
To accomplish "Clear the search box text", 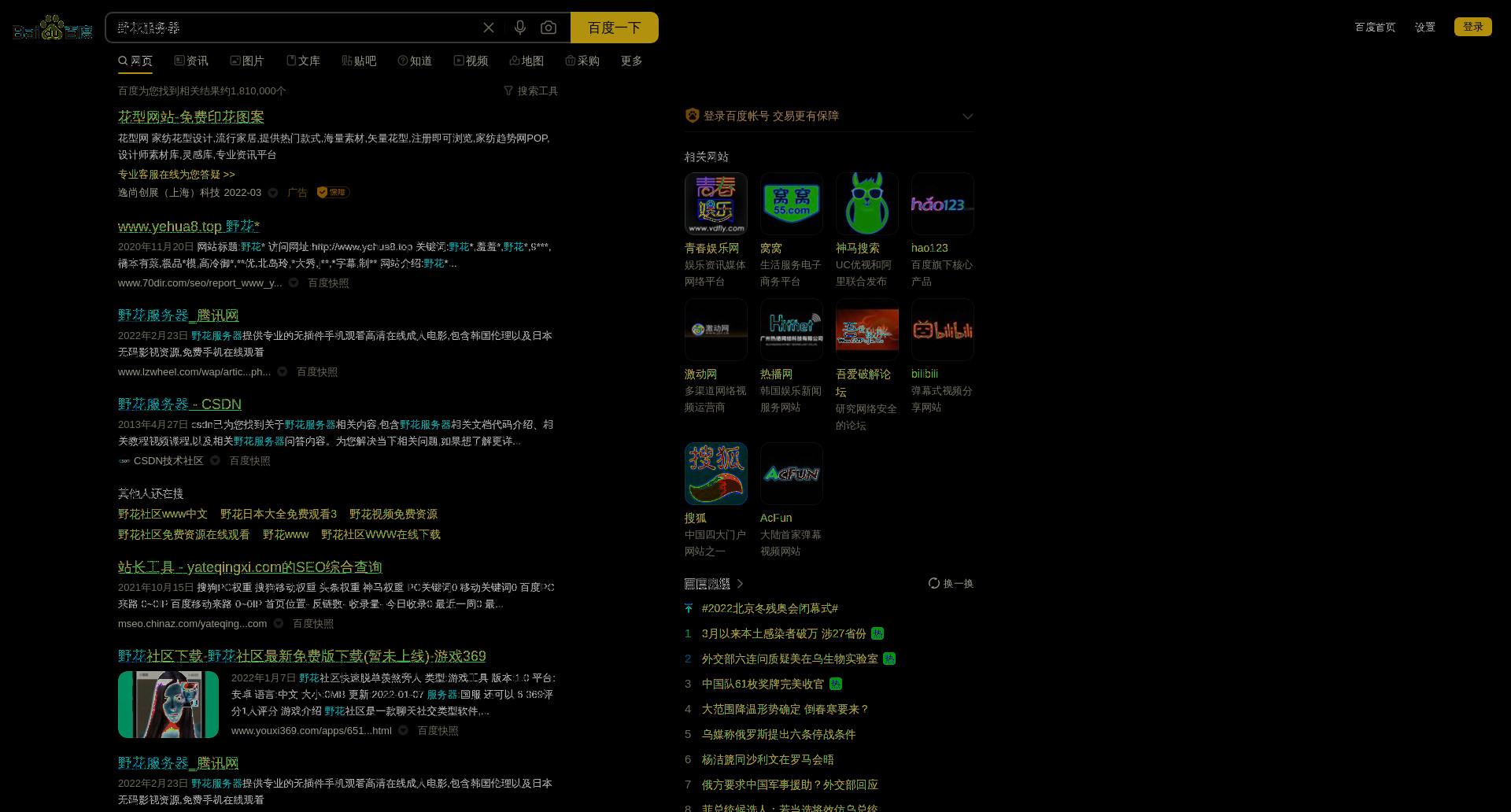I will 489,28.
